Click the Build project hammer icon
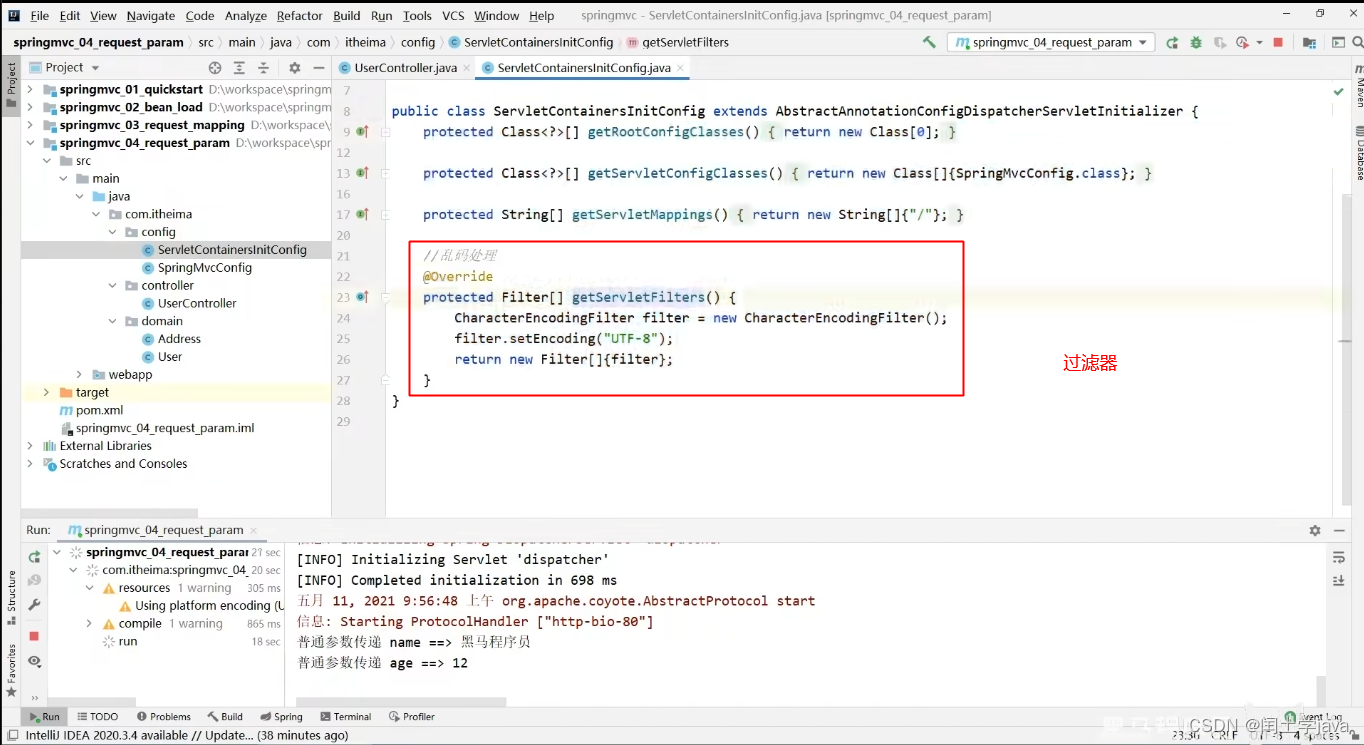The image size is (1364, 745). click(929, 42)
